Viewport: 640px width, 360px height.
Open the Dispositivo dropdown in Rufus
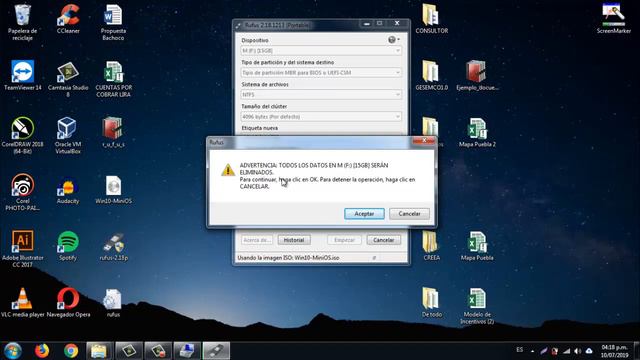[321, 51]
